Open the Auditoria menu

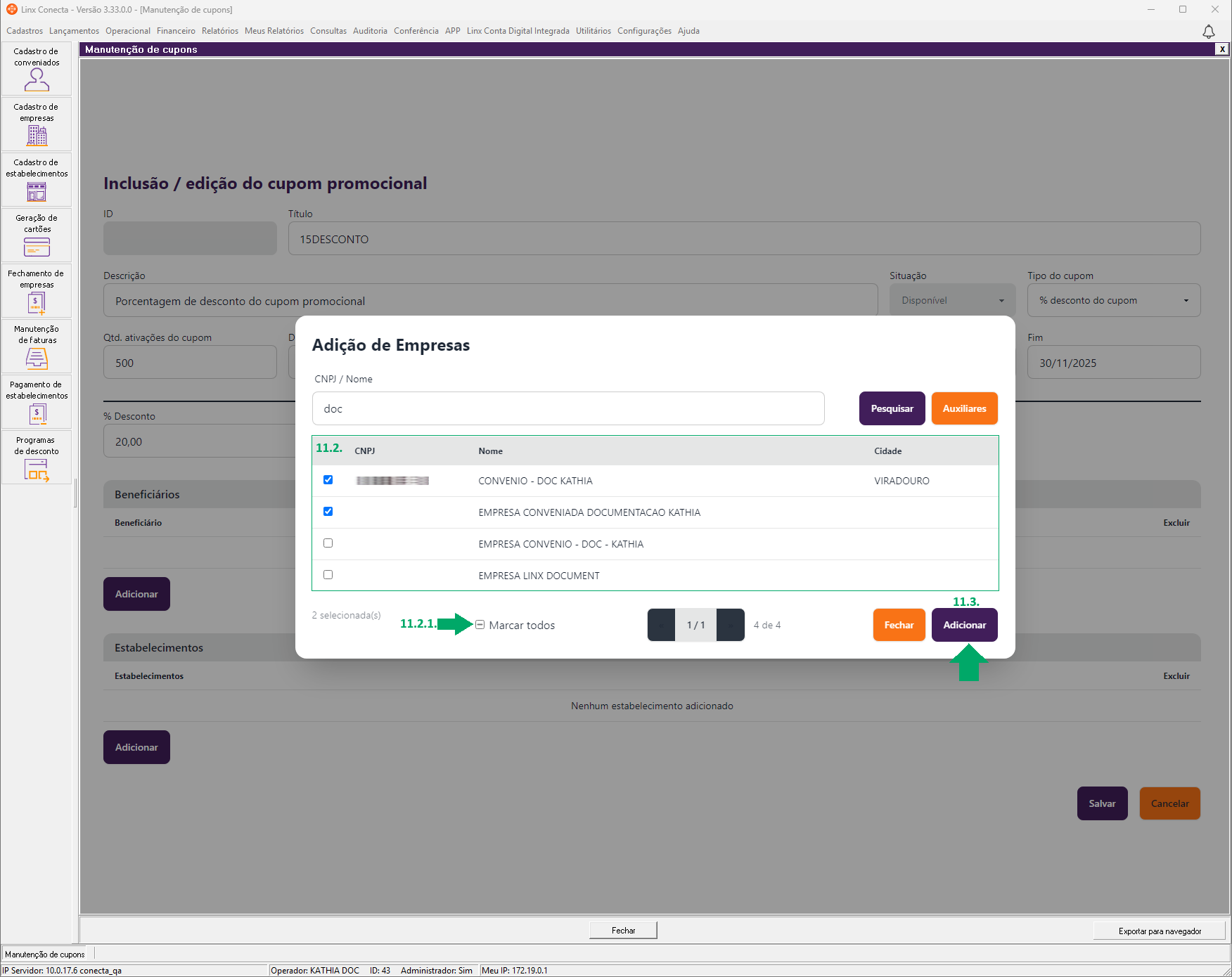tap(370, 31)
